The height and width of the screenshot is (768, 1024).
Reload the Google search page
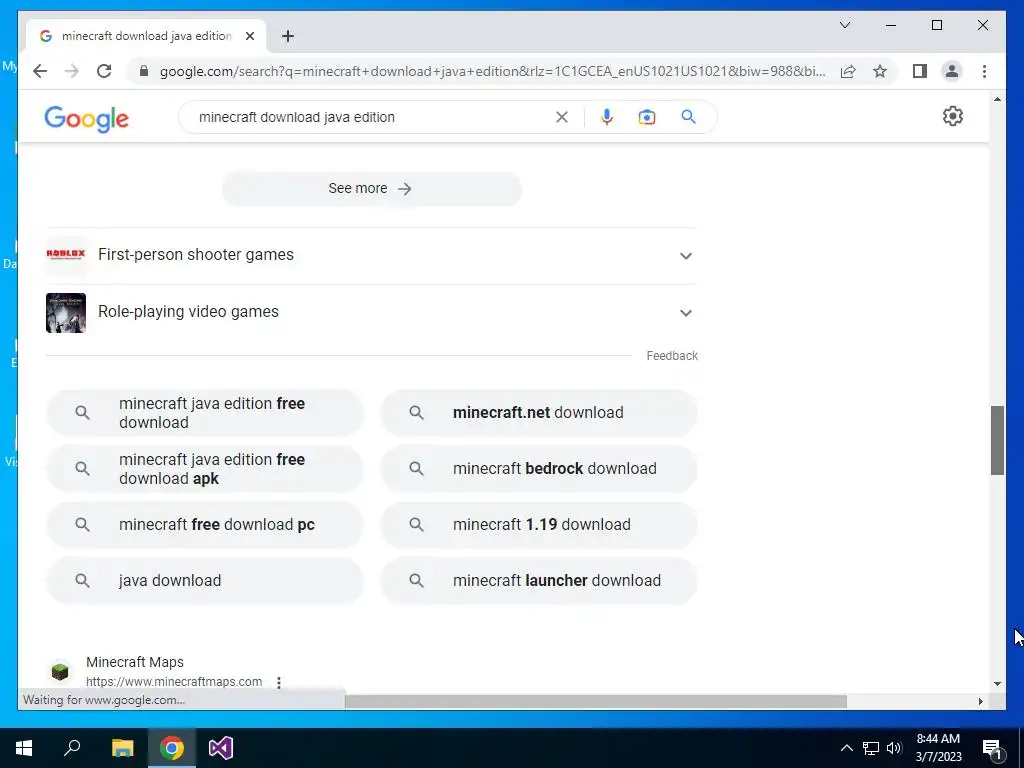(104, 71)
